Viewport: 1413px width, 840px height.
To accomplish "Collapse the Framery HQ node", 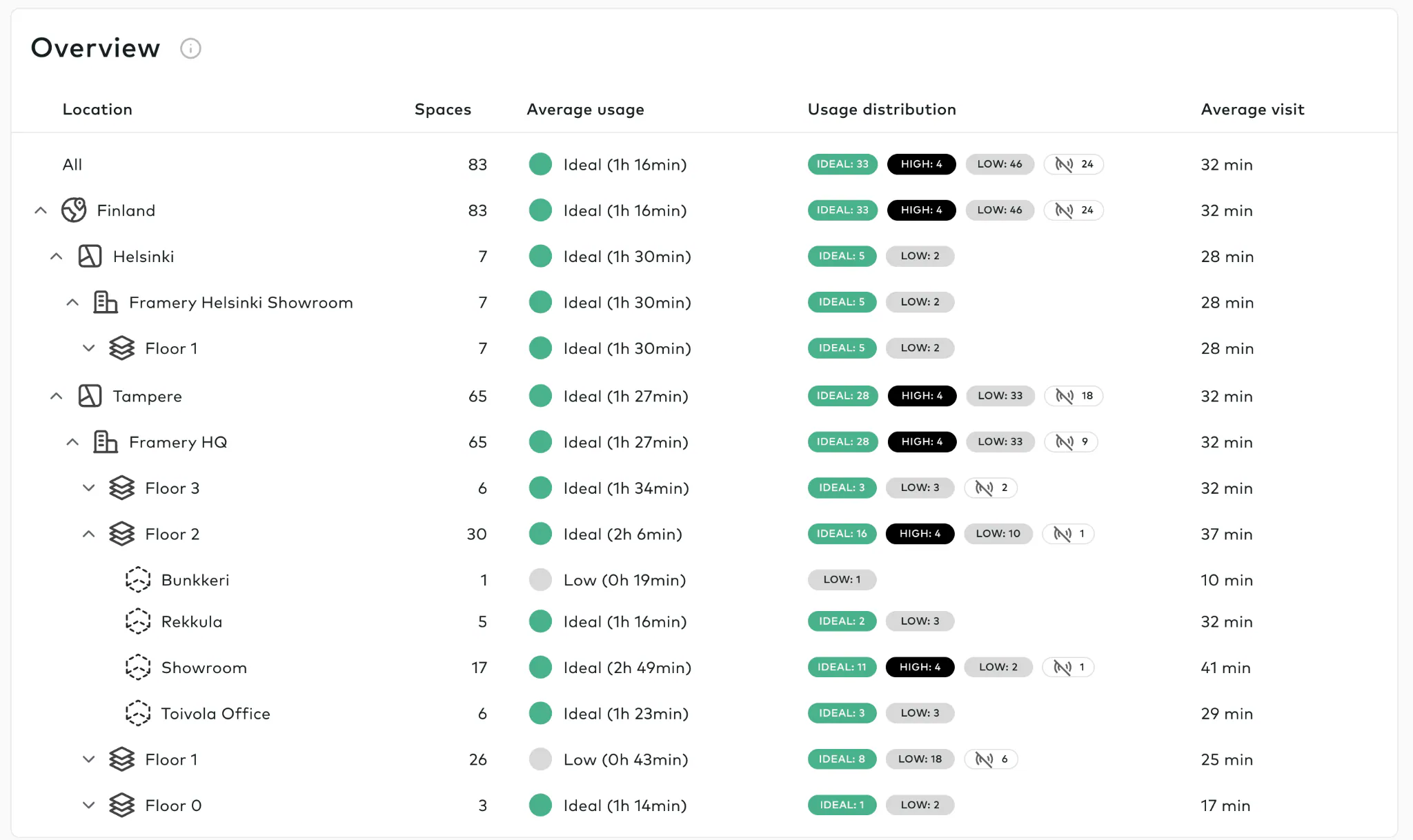I will point(72,442).
